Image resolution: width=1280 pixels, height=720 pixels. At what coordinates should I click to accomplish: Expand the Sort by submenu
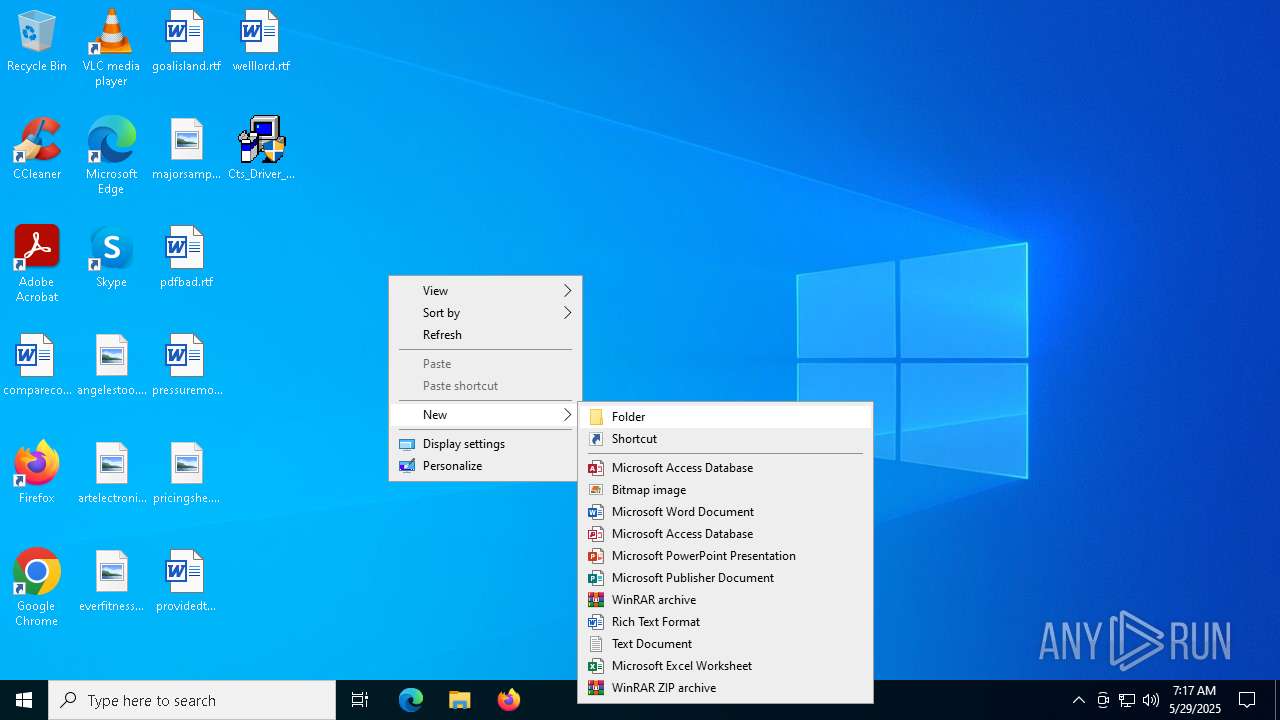coord(485,313)
